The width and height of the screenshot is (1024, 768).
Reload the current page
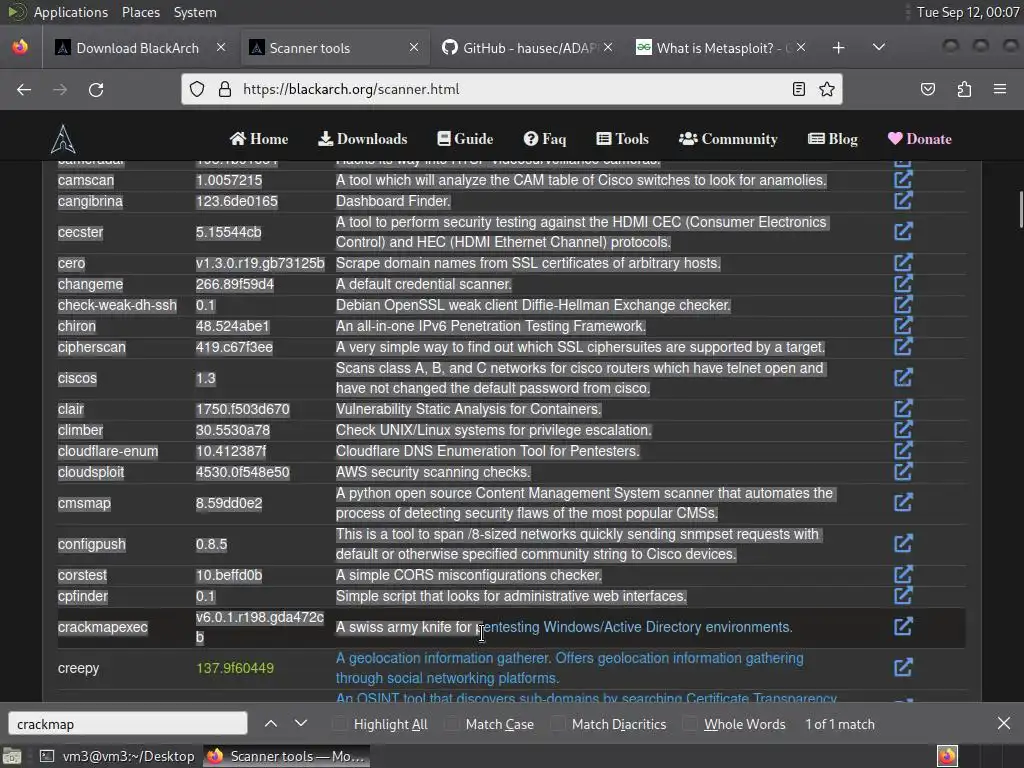pos(96,89)
